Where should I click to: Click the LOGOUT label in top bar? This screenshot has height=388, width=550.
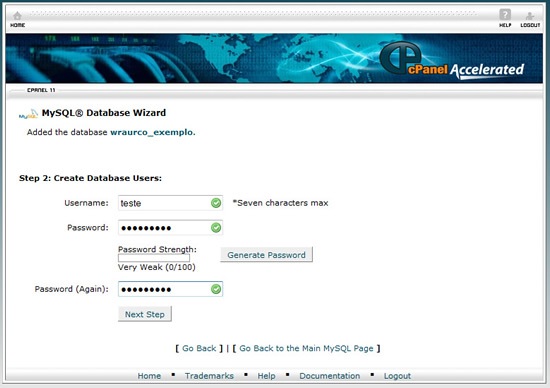[x=530, y=25]
